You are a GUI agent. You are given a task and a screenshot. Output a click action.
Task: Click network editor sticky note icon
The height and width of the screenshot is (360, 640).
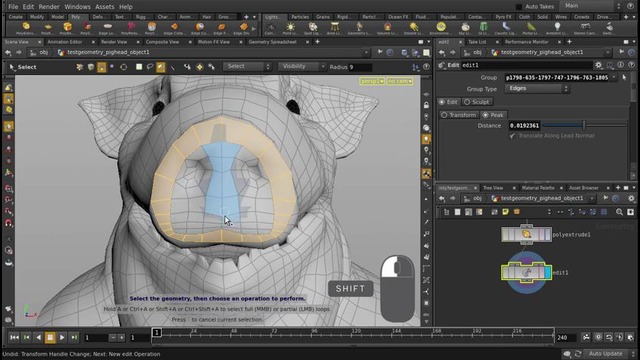505,212
